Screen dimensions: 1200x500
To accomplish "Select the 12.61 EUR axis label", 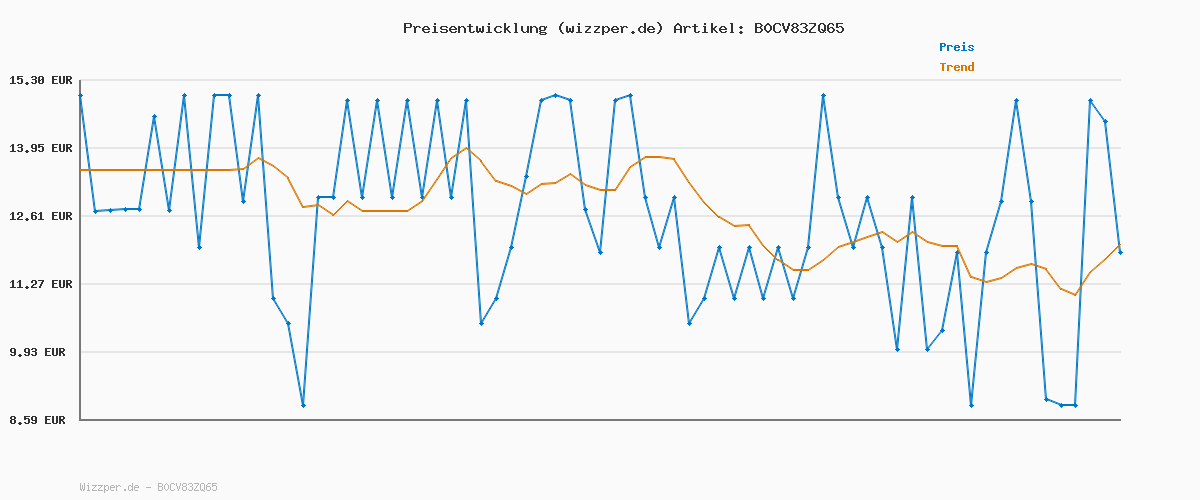I will [41, 216].
